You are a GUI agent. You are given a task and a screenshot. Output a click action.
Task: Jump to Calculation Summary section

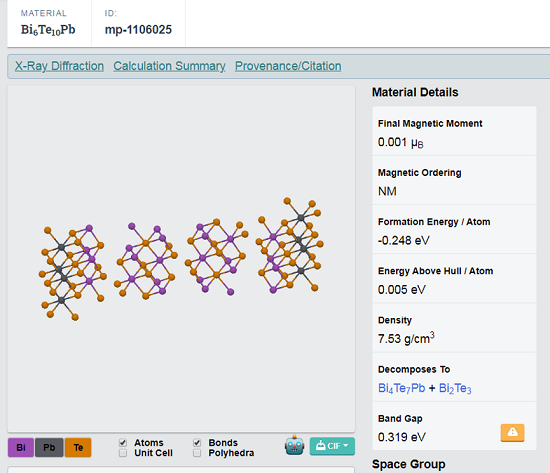coord(169,66)
